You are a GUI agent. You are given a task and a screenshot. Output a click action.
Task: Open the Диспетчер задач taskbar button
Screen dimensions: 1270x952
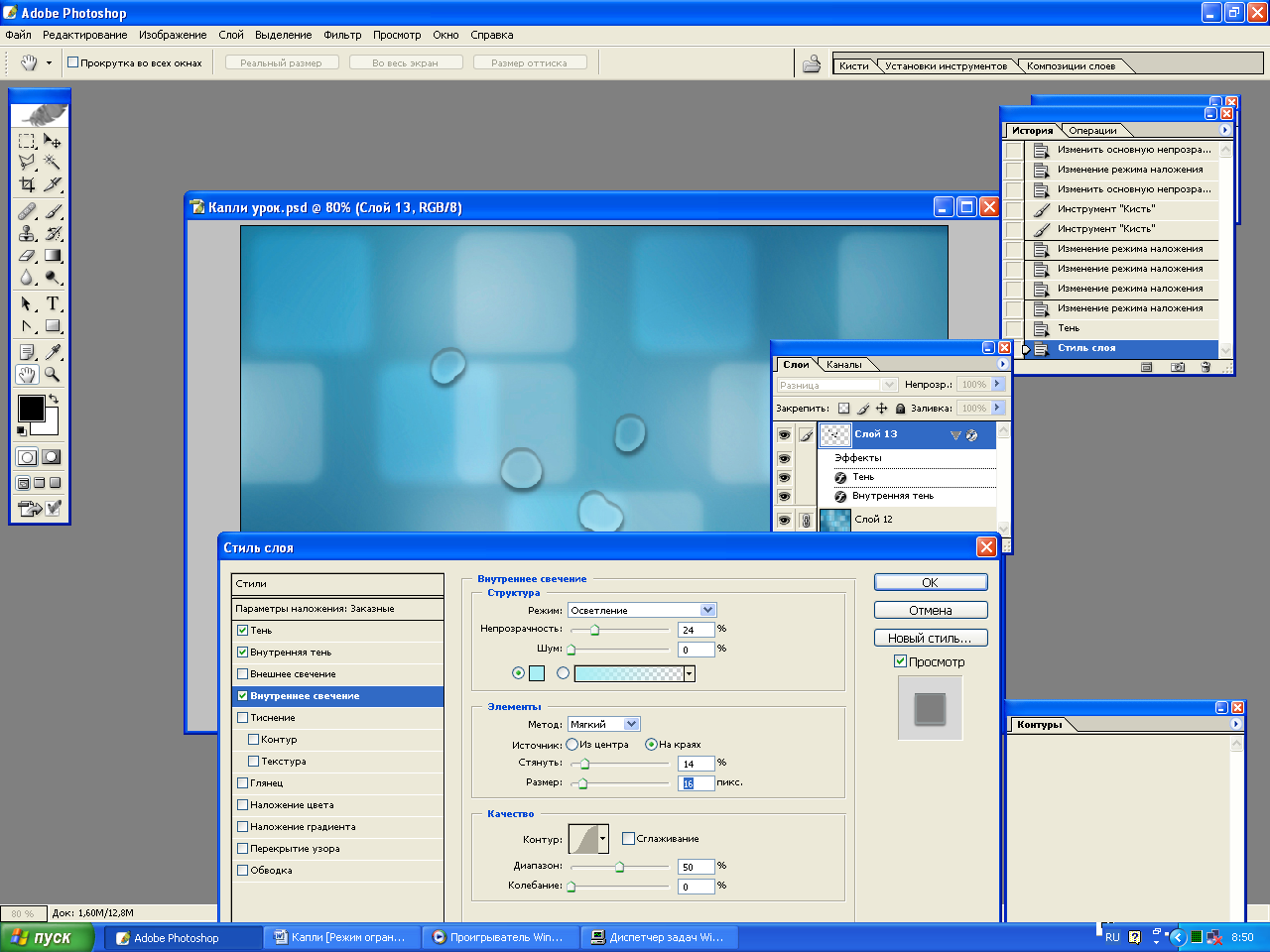[x=657, y=937]
